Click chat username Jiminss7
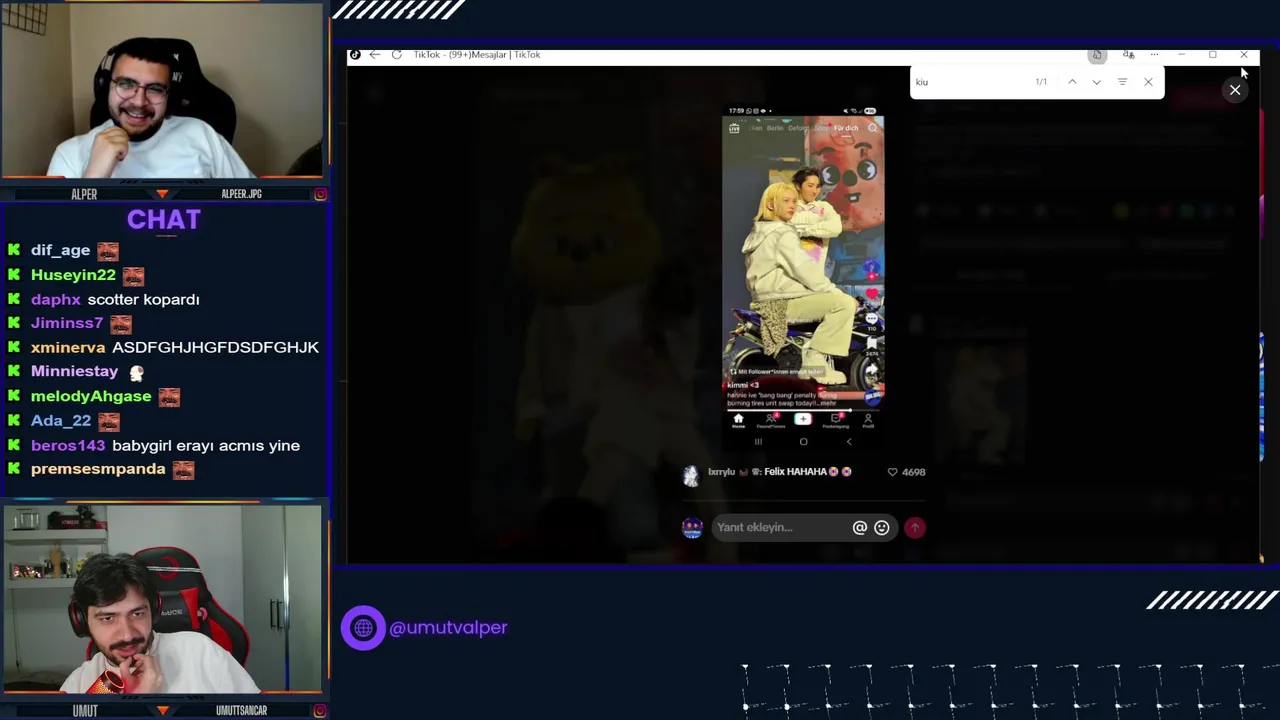This screenshot has width=1280, height=720. click(67, 323)
